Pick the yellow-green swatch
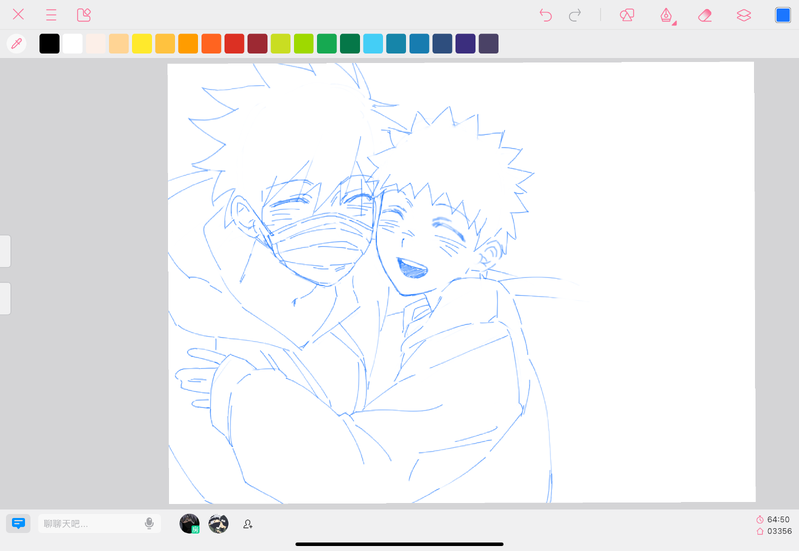The height and width of the screenshot is (551, 799). (281, 43)
